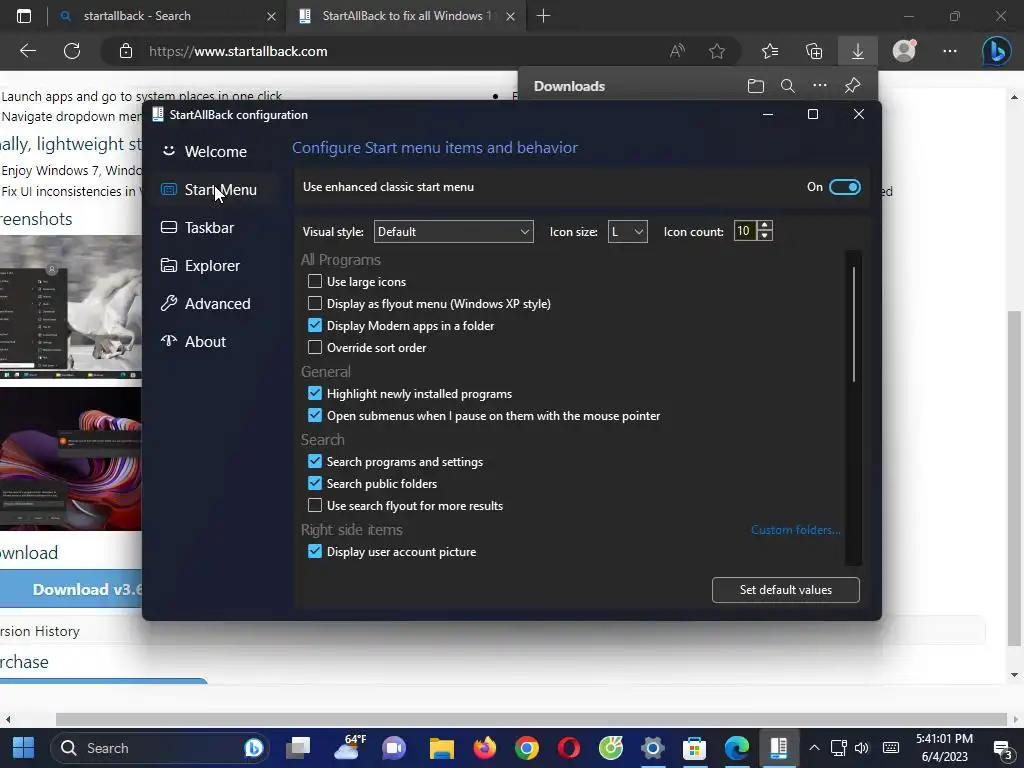
Task: Enable Use large icons checkbox
Action: (x=315, y=281)
